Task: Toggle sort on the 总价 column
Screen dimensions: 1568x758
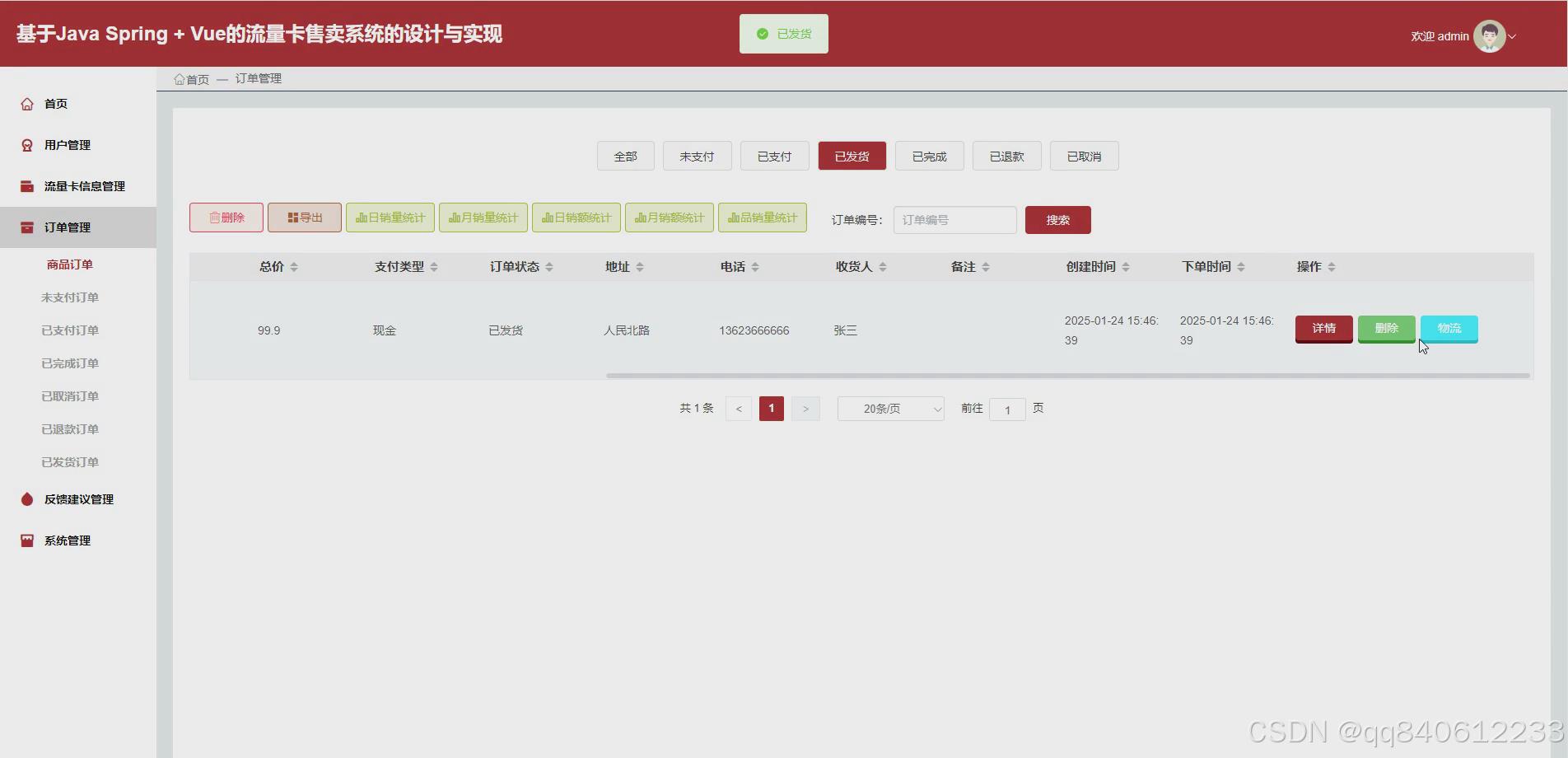Action: (x=293, y=266)
